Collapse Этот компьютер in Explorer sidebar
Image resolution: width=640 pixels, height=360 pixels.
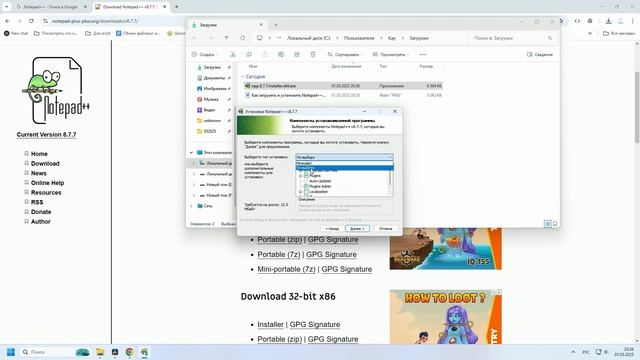191,153
